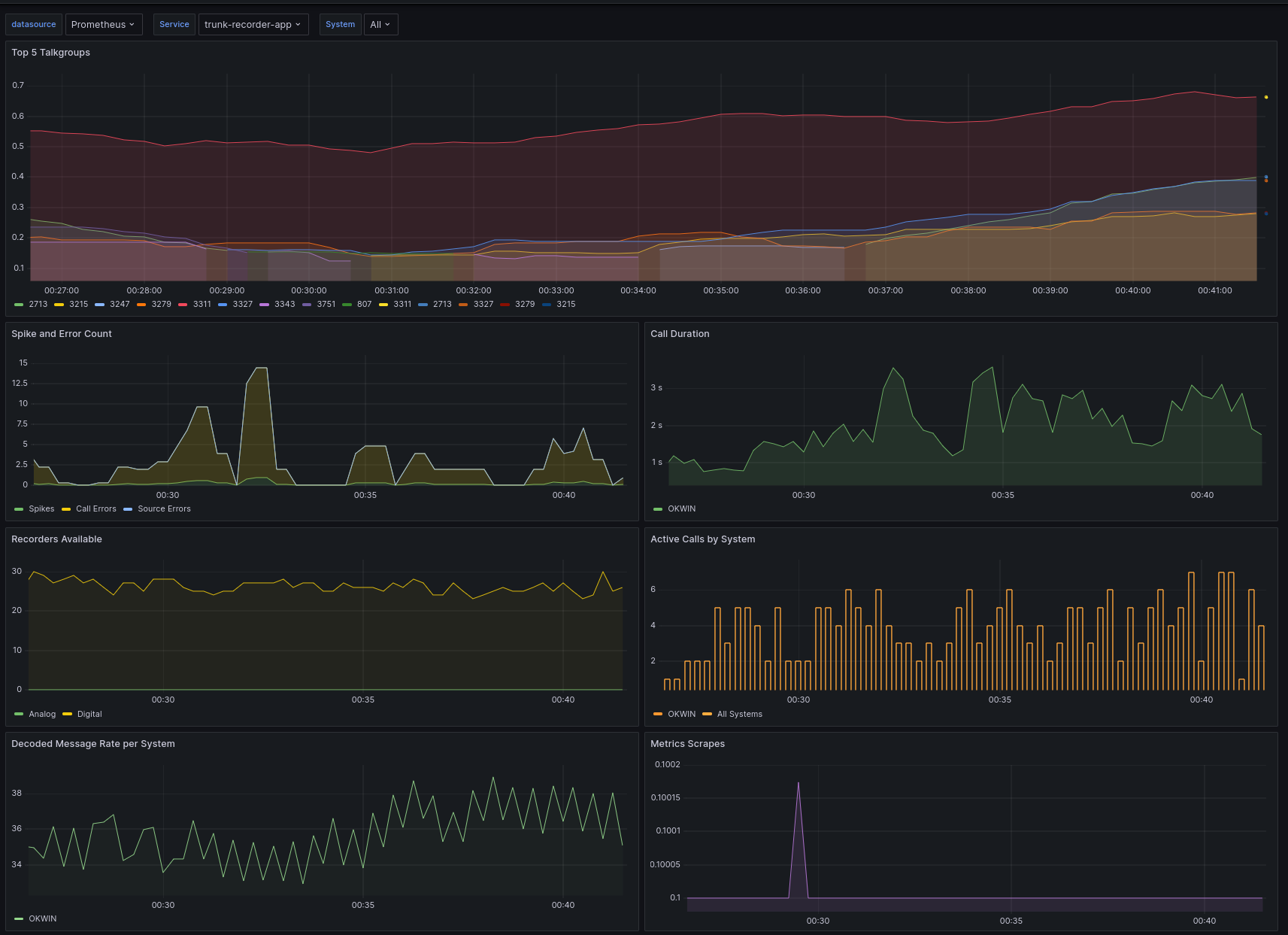Toggle talkgroup 3343 in the legend
The image size is (1288, 935).
tap(284, 305)
